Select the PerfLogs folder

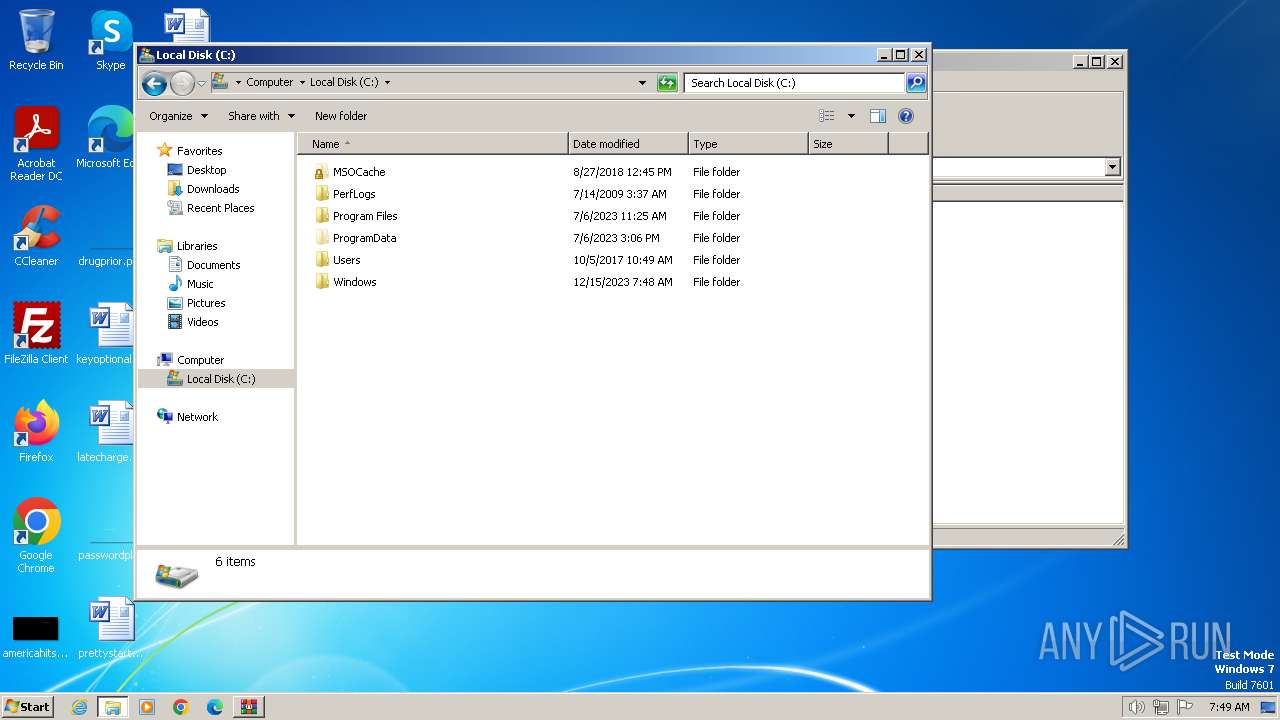coord(354,194)
